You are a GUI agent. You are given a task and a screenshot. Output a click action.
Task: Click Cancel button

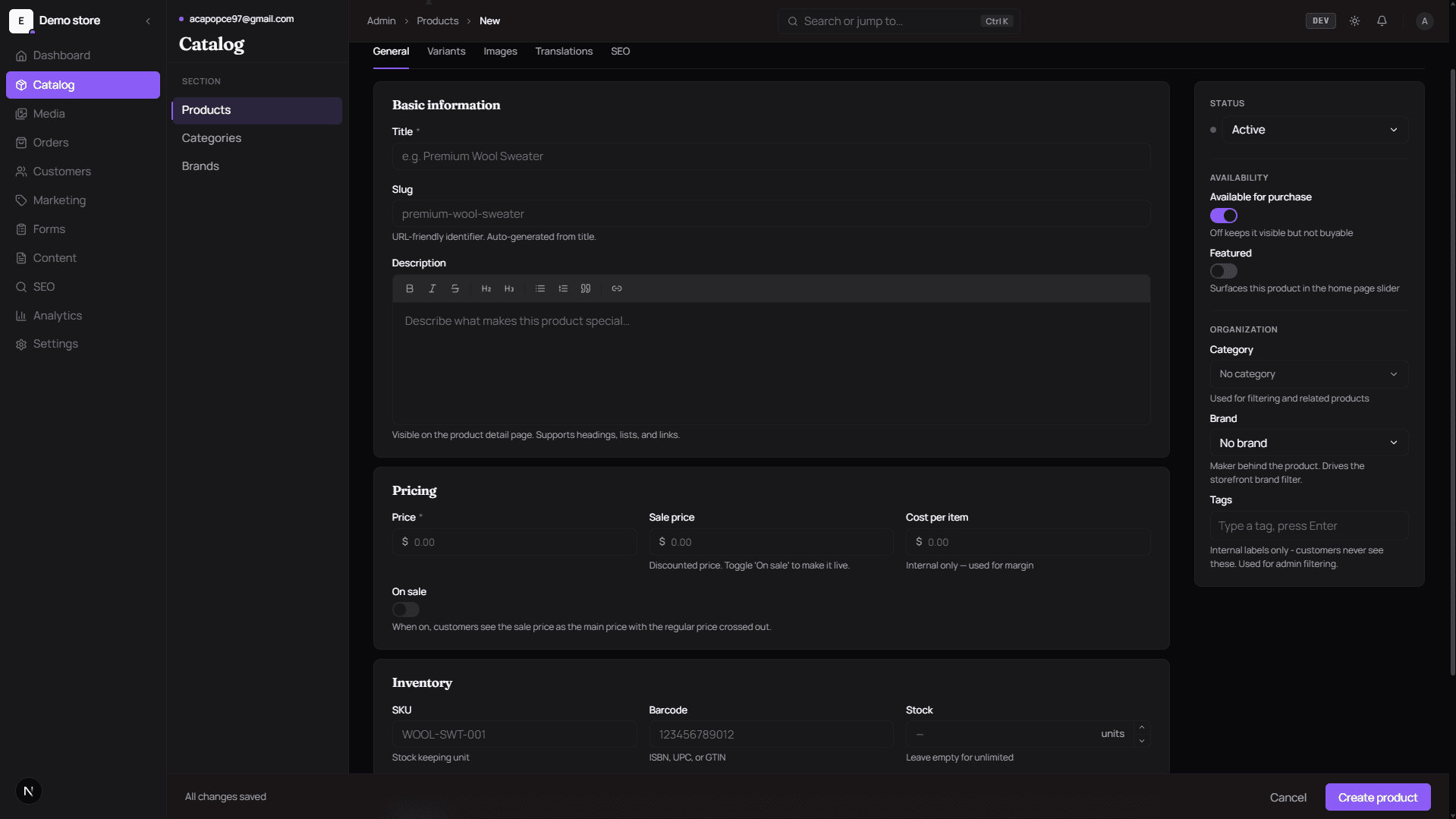tap(1288, 797)
